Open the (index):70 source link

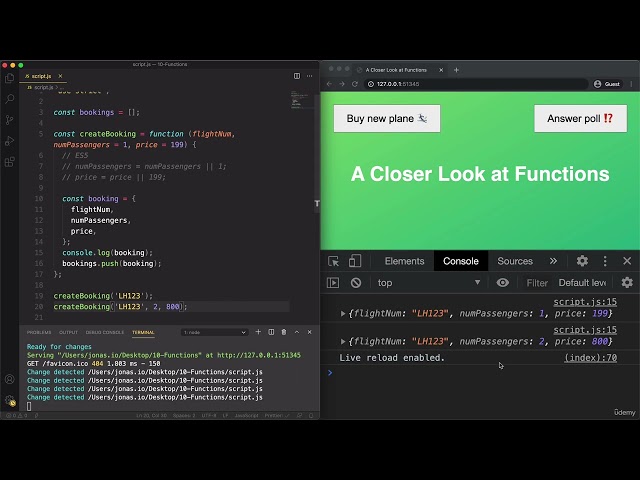point(591,358)
